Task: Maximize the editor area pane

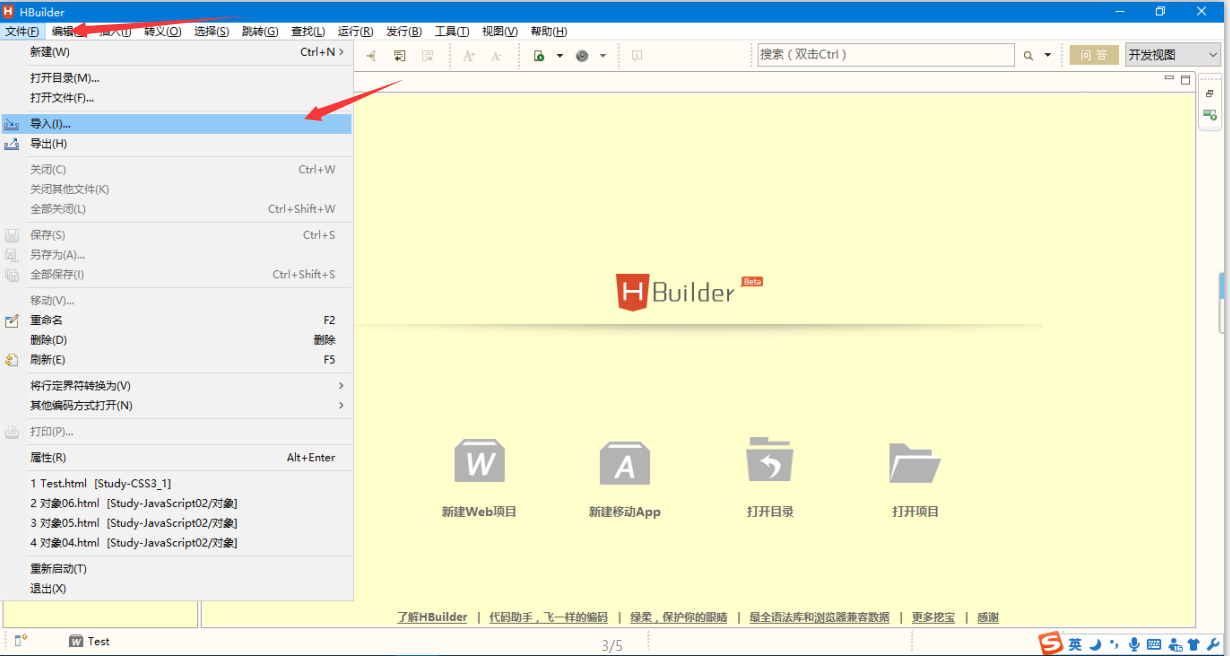Action: coord(1186,79)
